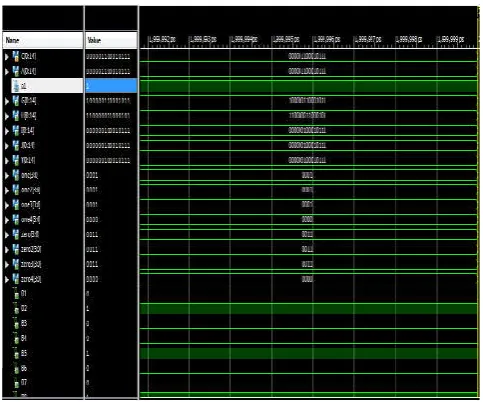Click the signal icon in the highlighted white row

pyautogui.click(x=16, y=86)
